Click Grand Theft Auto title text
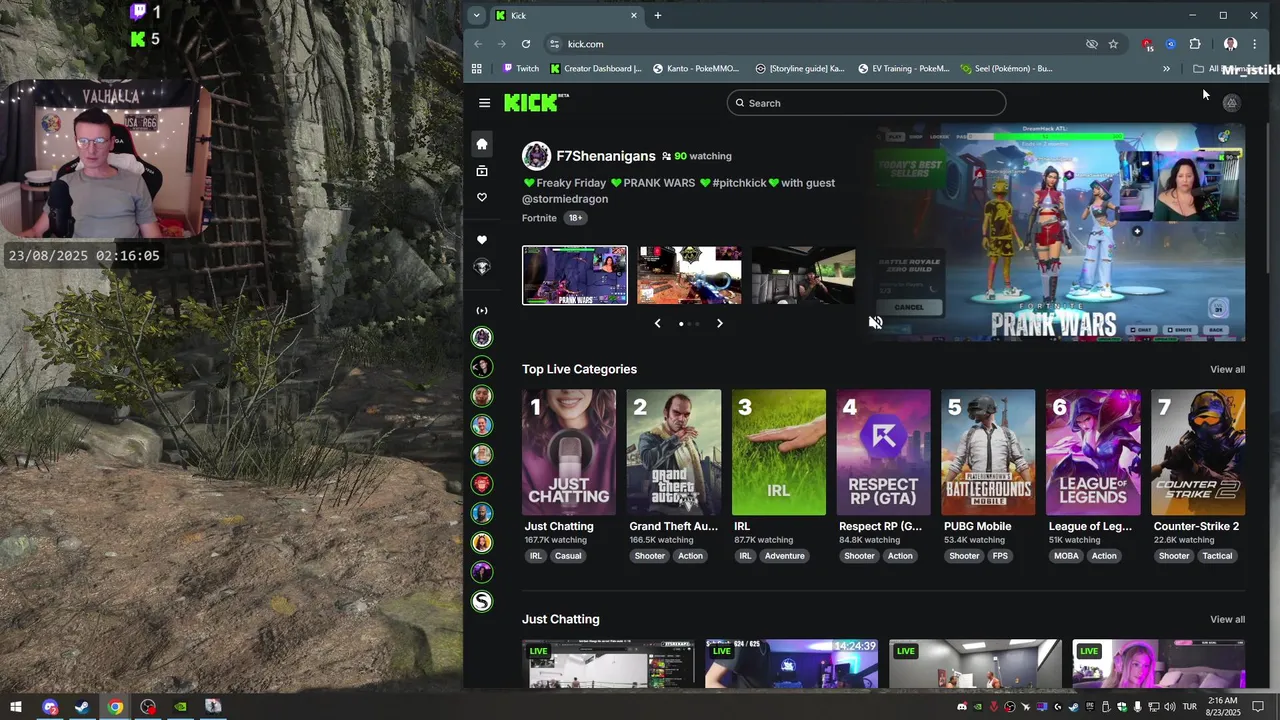Screen dimensions: 1280x720 673,526
